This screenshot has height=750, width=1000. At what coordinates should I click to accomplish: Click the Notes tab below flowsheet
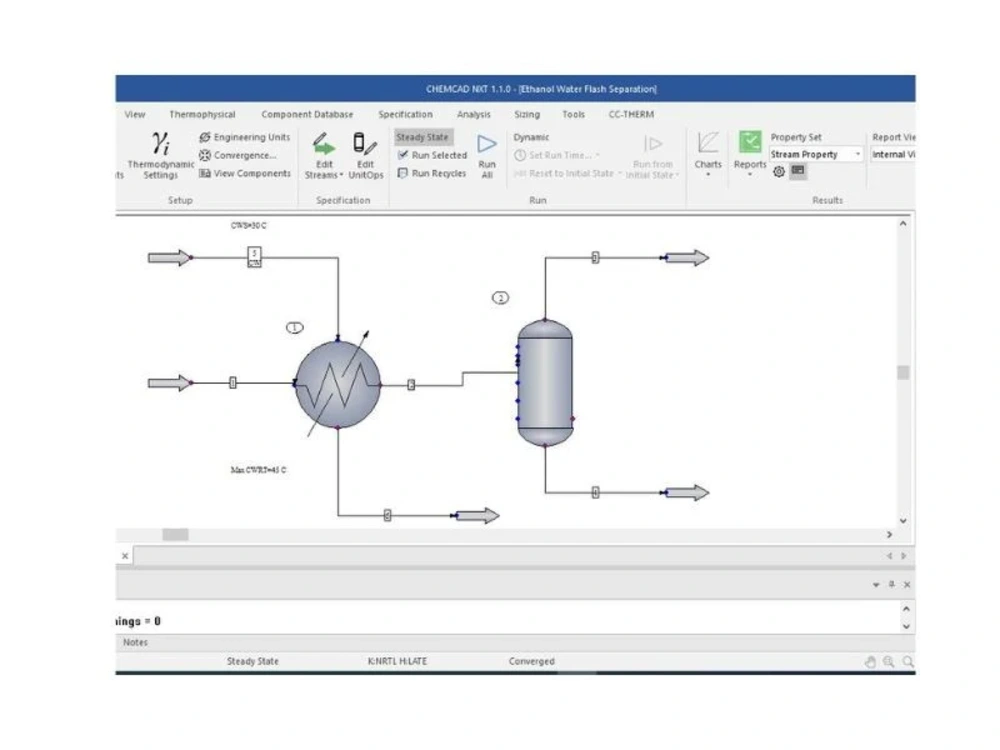click(134, 641)
